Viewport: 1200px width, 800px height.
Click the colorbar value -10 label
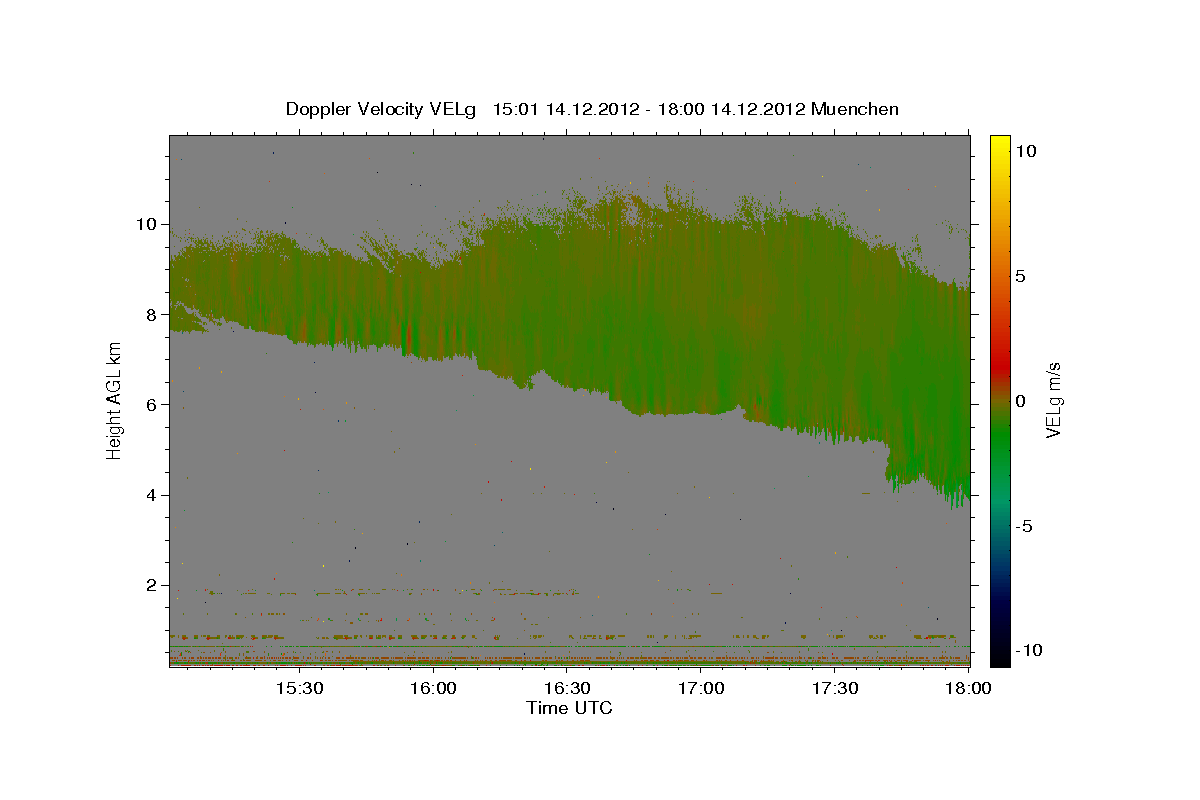pyautogui.click(x=1028, y=651)
